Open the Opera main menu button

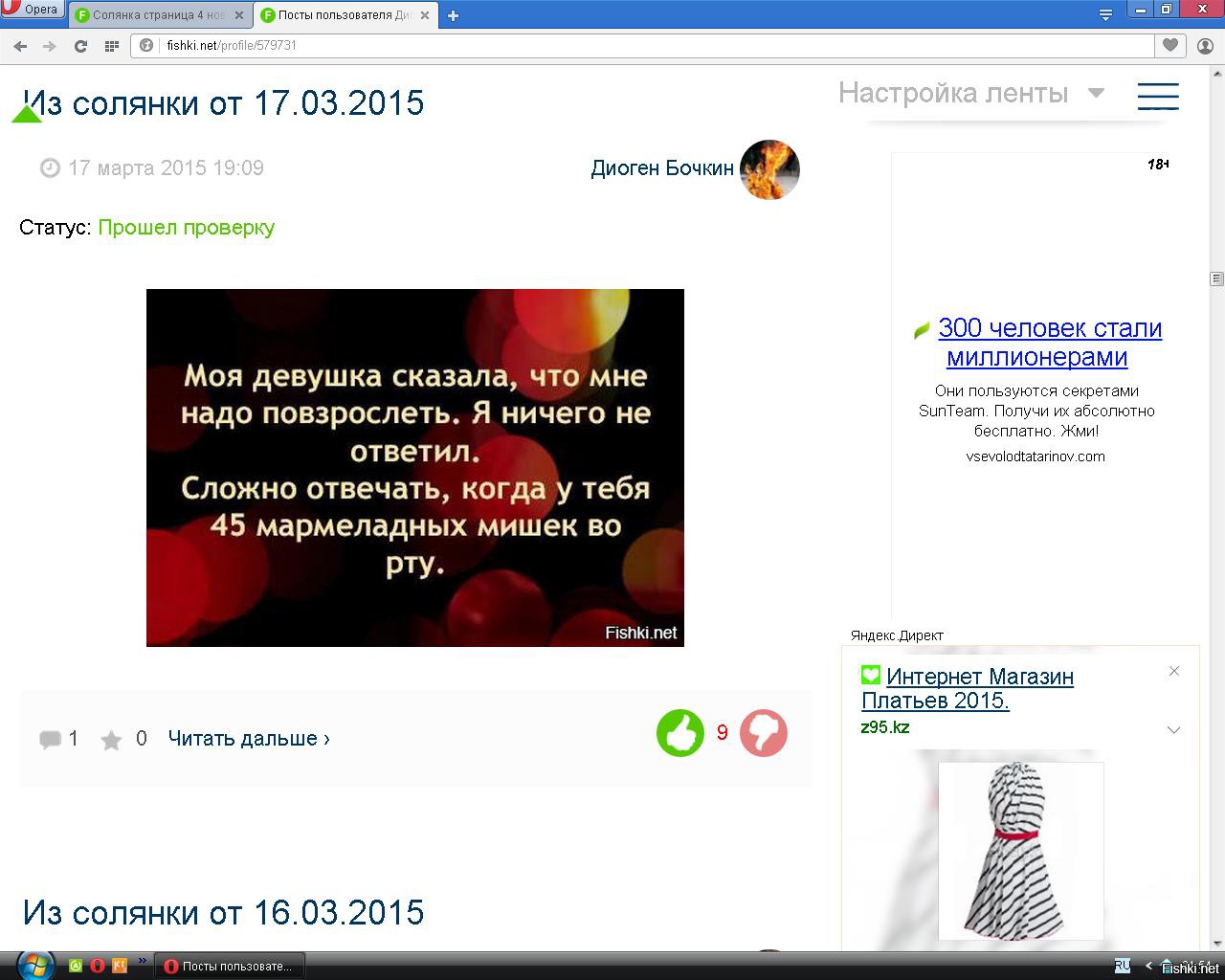pyautogui.click(x=33, y=10)
